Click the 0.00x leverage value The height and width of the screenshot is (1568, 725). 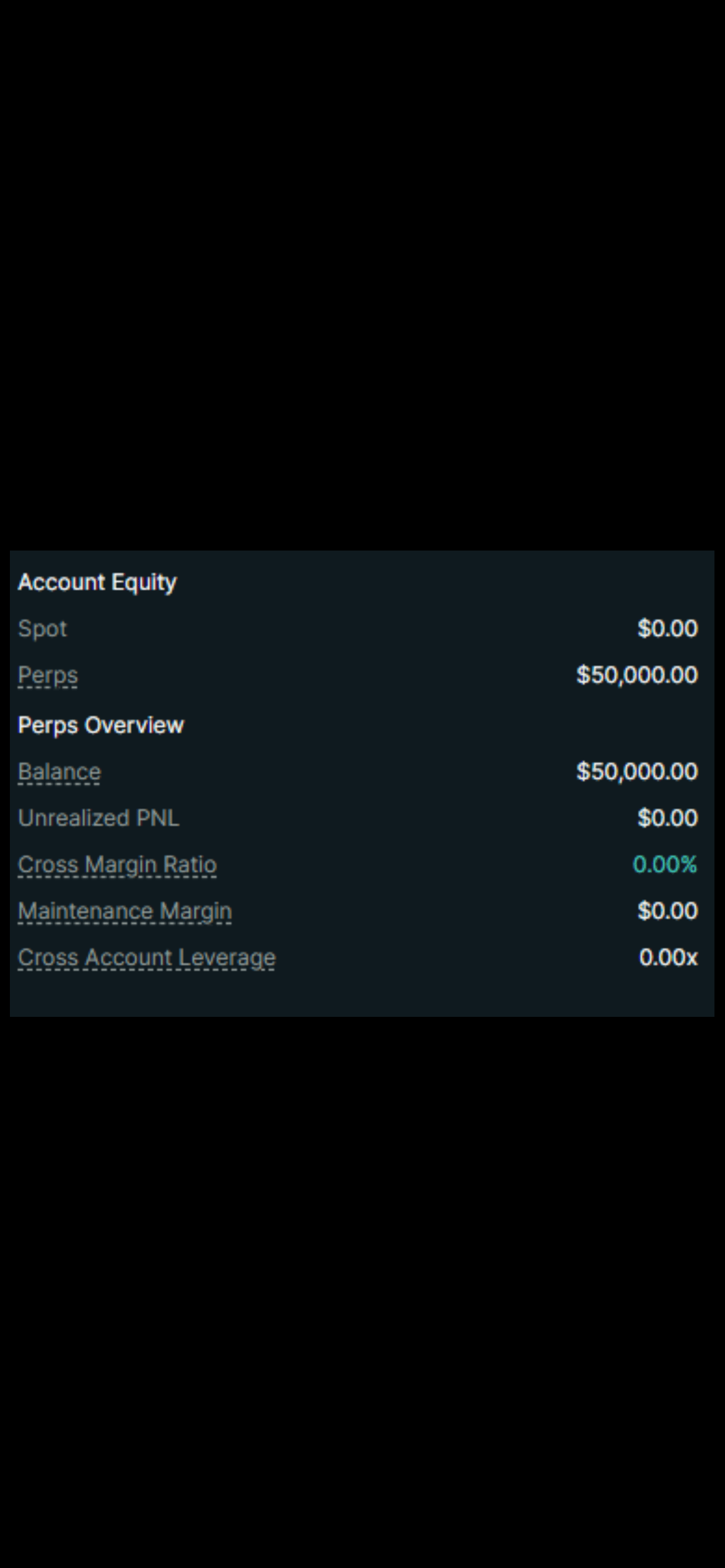pos(668,957)
